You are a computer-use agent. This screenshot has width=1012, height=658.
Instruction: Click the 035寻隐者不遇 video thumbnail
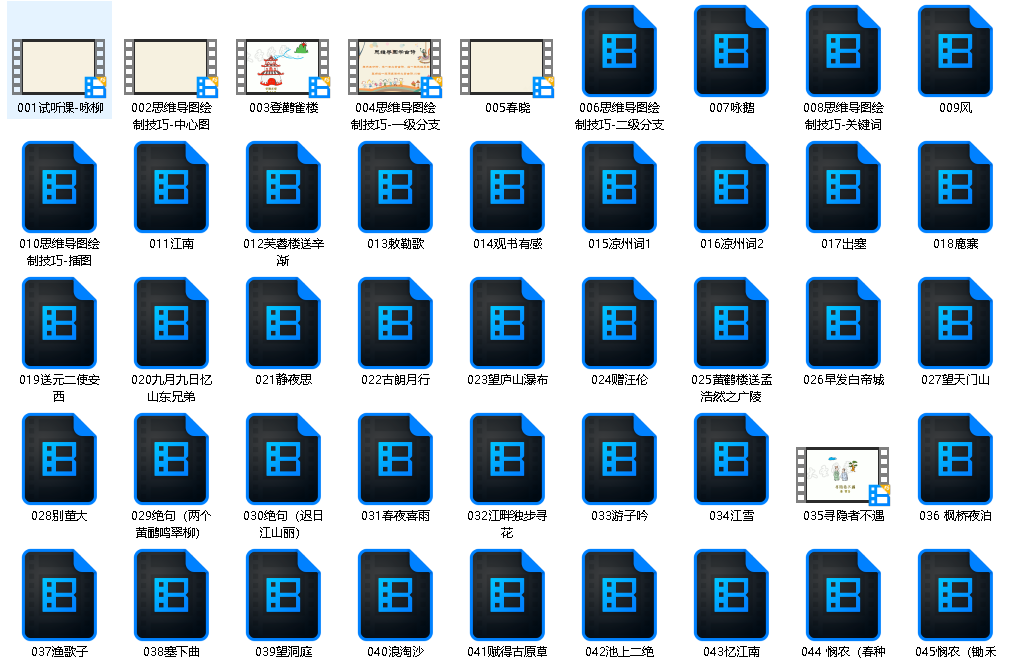point(843,475)
